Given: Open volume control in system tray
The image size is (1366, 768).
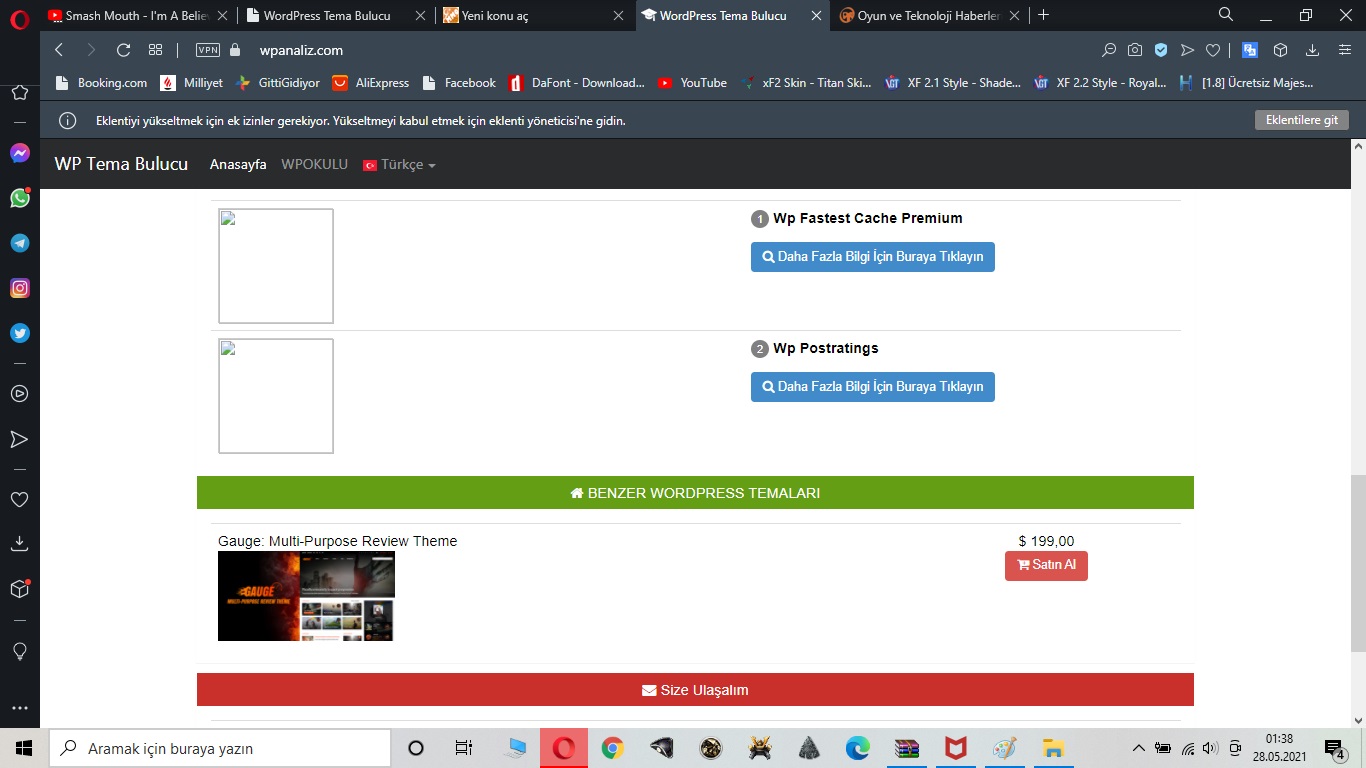Looking at the screenshot, I should pos(1211,748).
